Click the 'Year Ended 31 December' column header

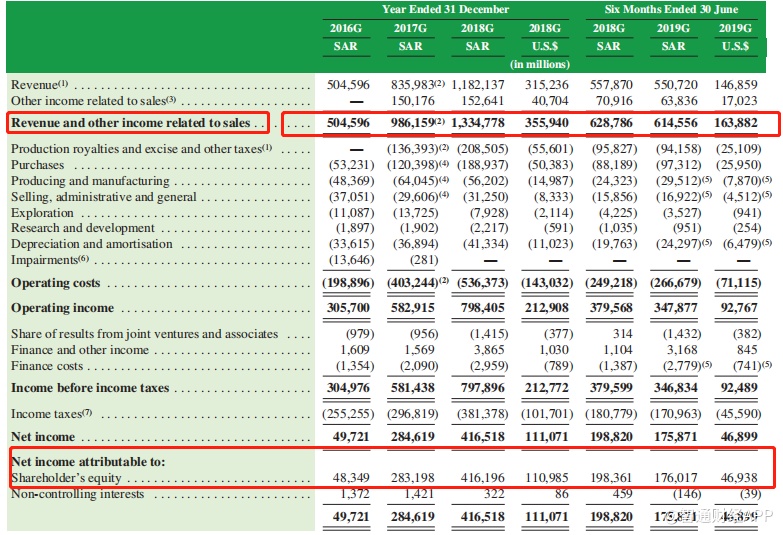tap(445, 9)
